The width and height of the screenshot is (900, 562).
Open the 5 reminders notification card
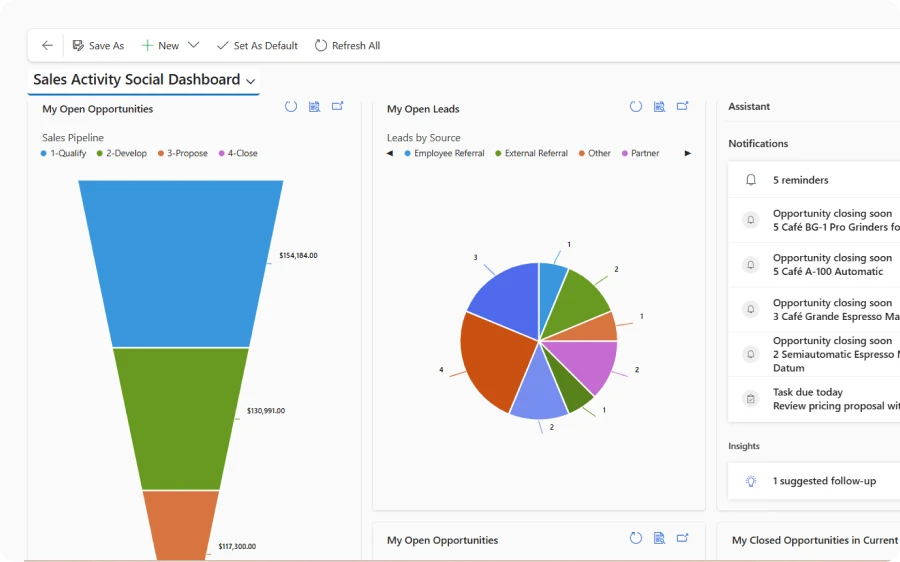click(813, 180)
